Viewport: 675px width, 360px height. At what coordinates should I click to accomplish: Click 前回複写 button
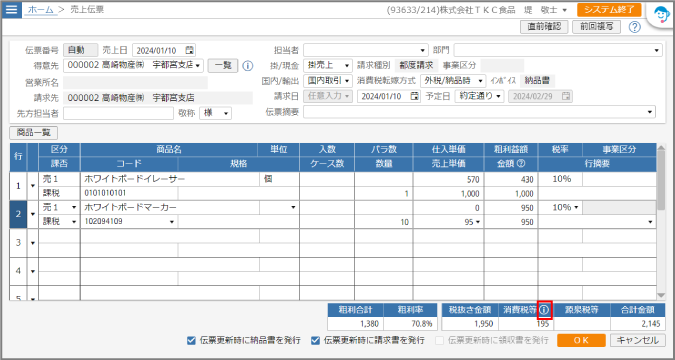(x=596, y=27)
